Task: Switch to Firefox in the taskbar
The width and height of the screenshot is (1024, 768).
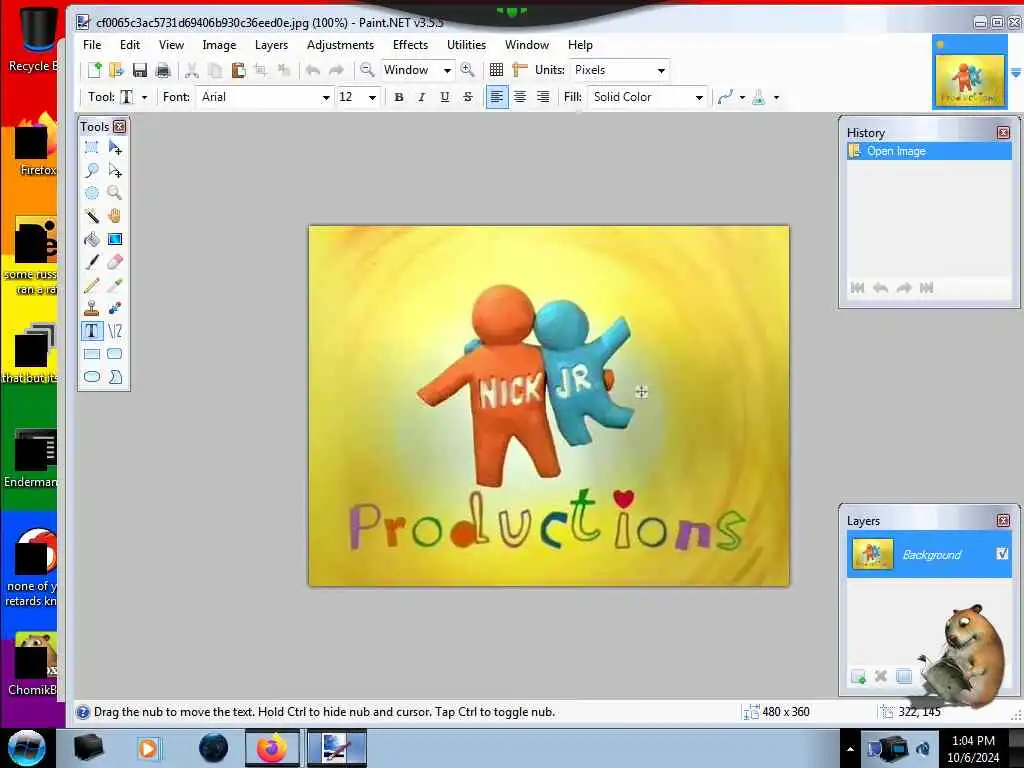Action: 272,748
